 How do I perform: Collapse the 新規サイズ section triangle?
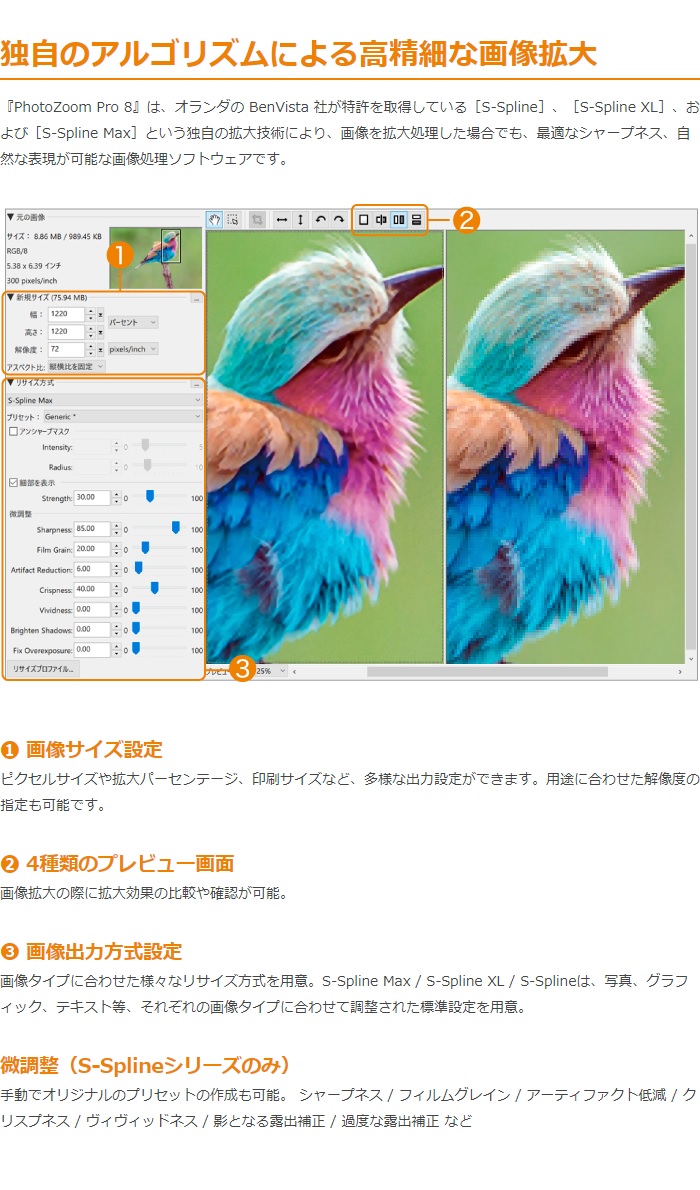coord(11,298)
